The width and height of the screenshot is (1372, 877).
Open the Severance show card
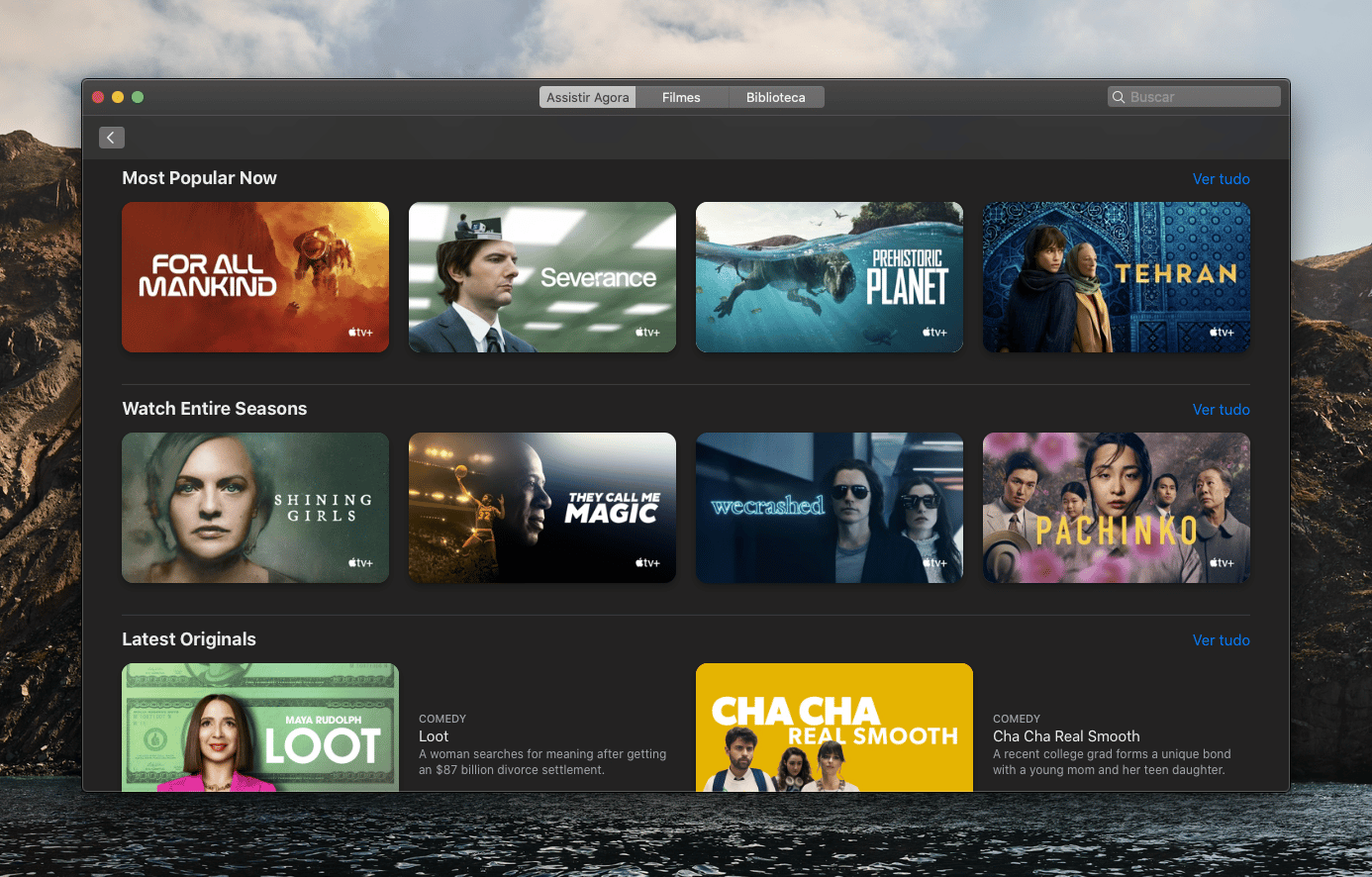coord(542,277)
